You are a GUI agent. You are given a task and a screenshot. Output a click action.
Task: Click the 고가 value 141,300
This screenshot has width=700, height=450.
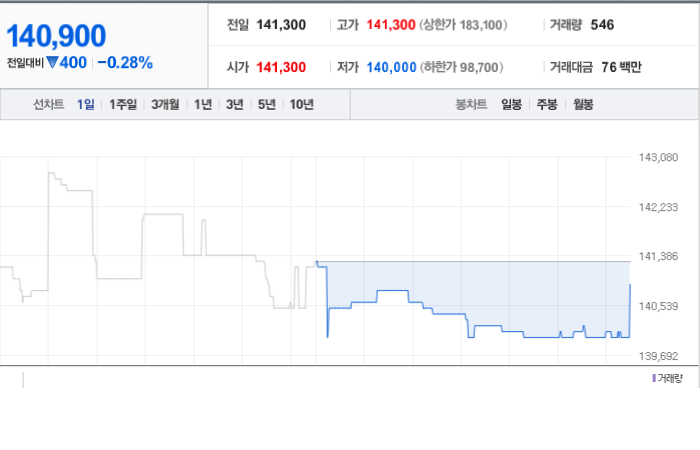[391, 25]
